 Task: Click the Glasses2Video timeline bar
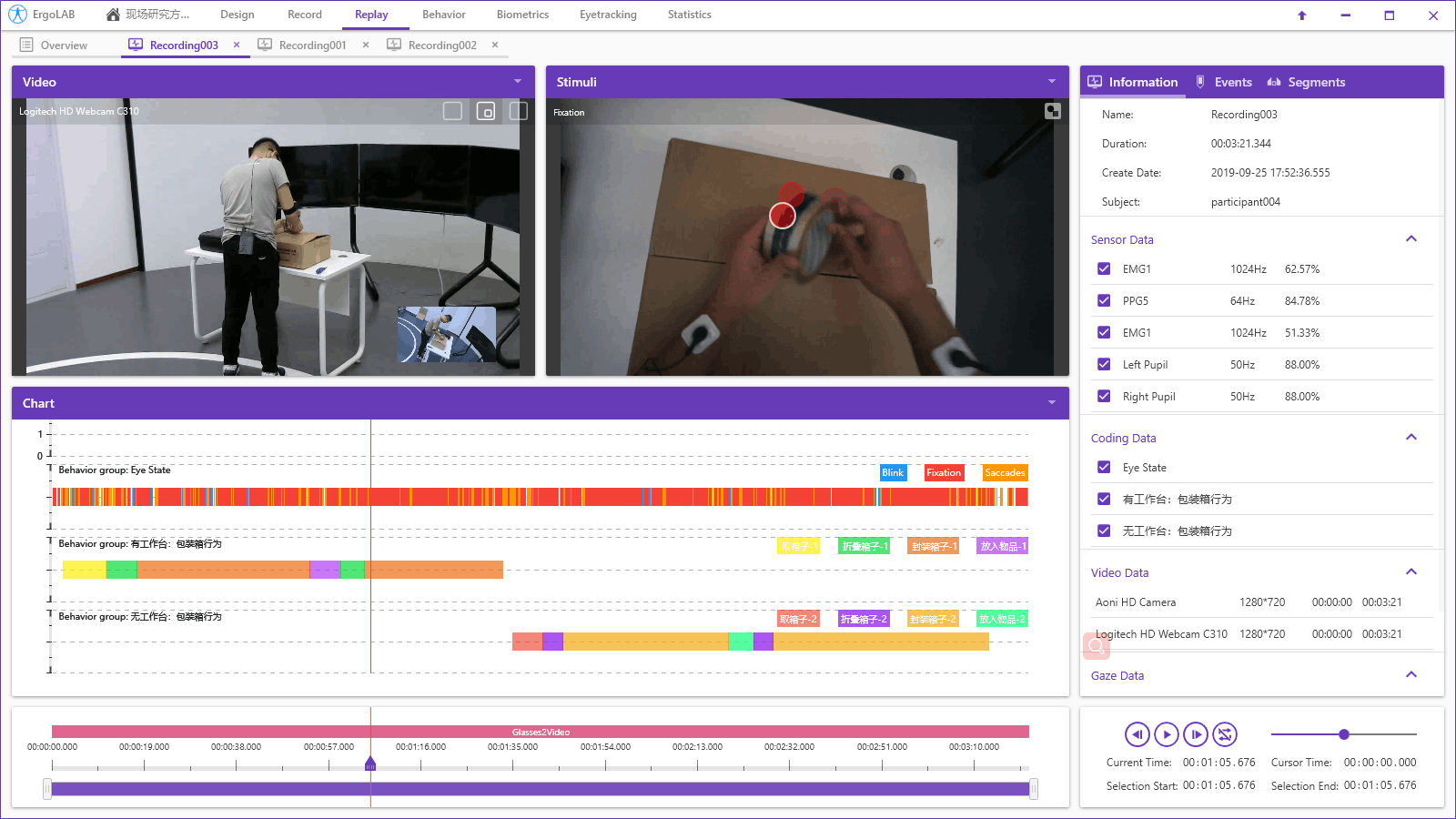coord(541,732)
